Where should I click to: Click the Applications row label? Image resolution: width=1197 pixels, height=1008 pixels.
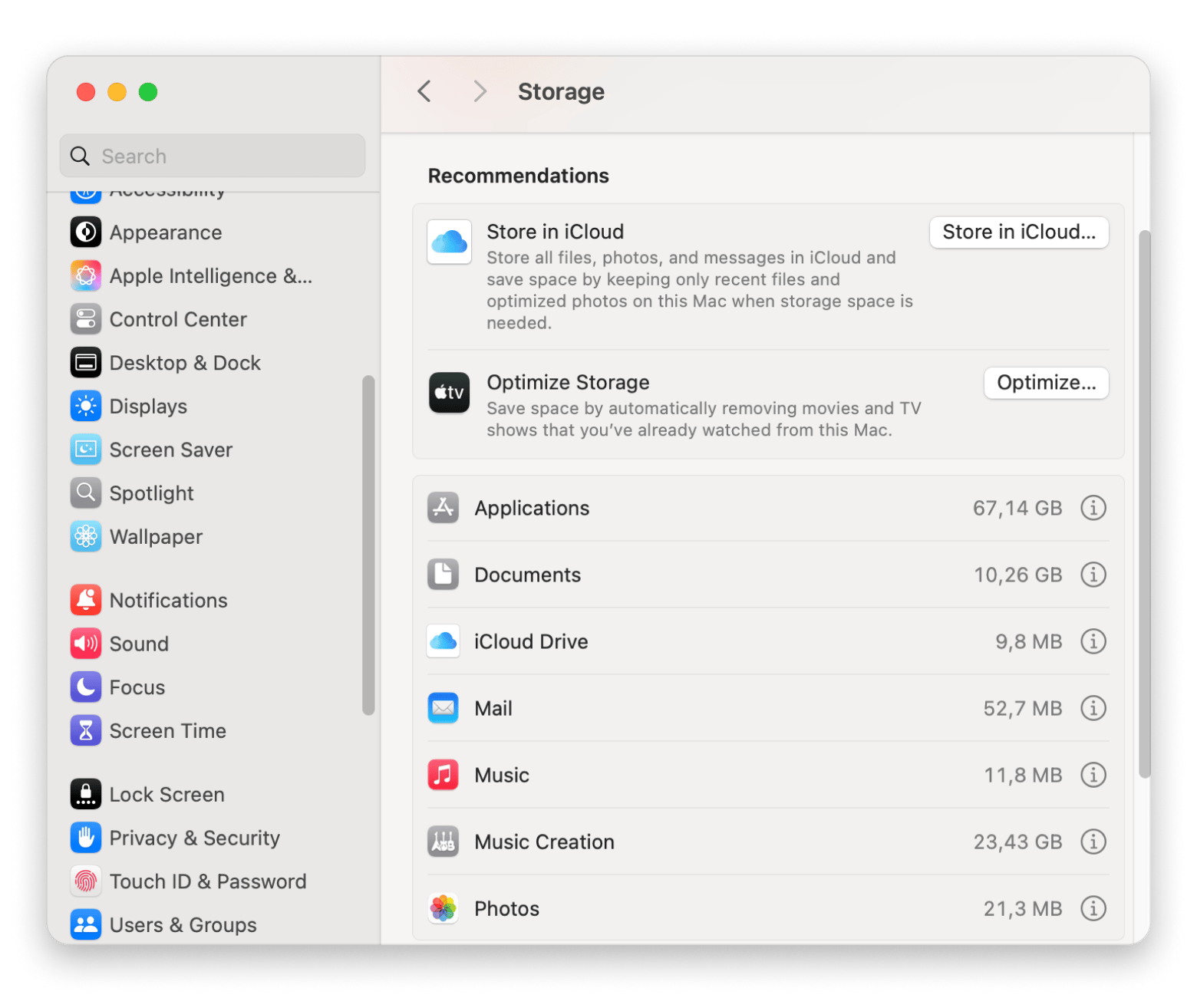pyautogui.click(x=532, y=508)
